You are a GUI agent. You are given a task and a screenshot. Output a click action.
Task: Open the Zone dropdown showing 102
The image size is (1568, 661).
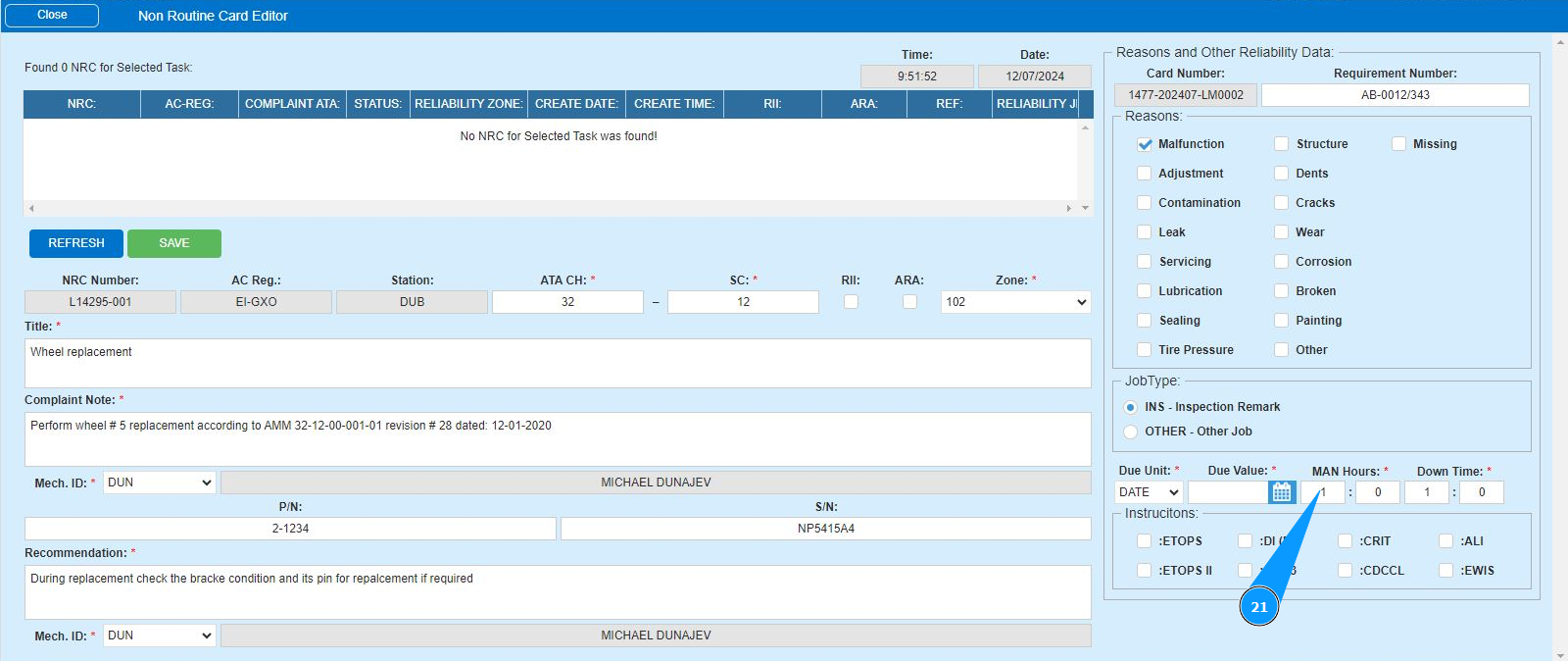click(1015, 302)
